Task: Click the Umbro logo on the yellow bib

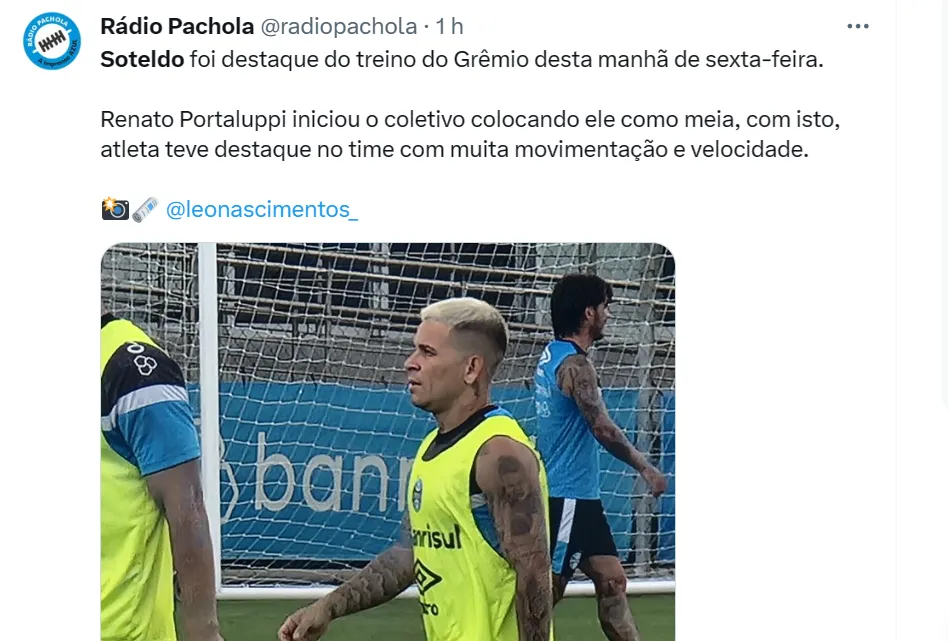Action: [x=427, y=577]
